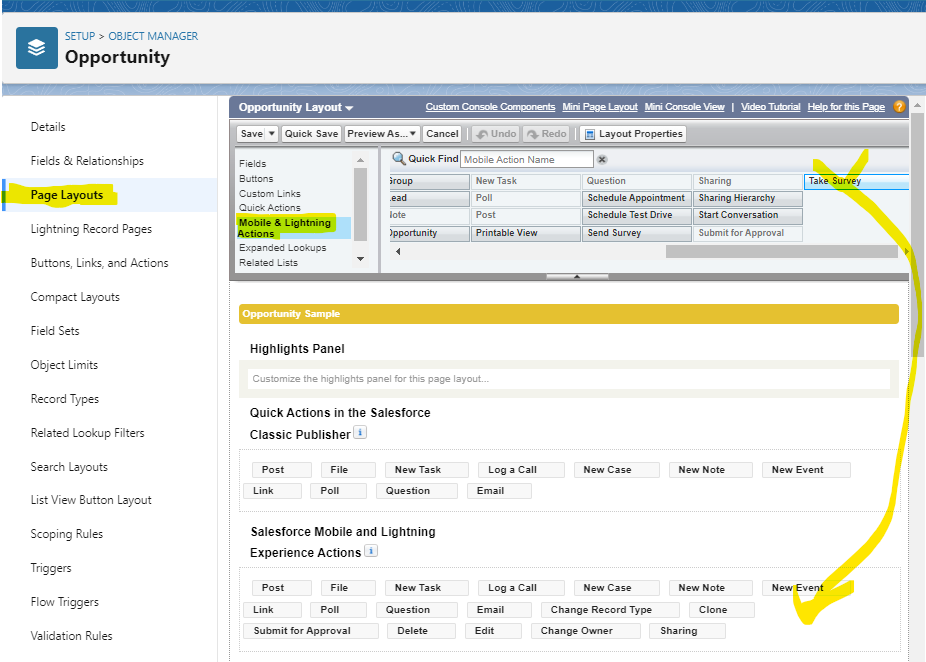Open the Video Tutorial link
The width and height of the screenshot is (926, 662).
pos(770,107)
